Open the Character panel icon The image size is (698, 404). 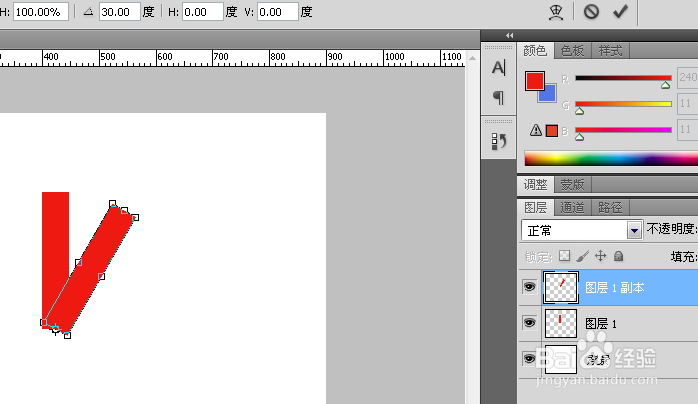(499, 68)
